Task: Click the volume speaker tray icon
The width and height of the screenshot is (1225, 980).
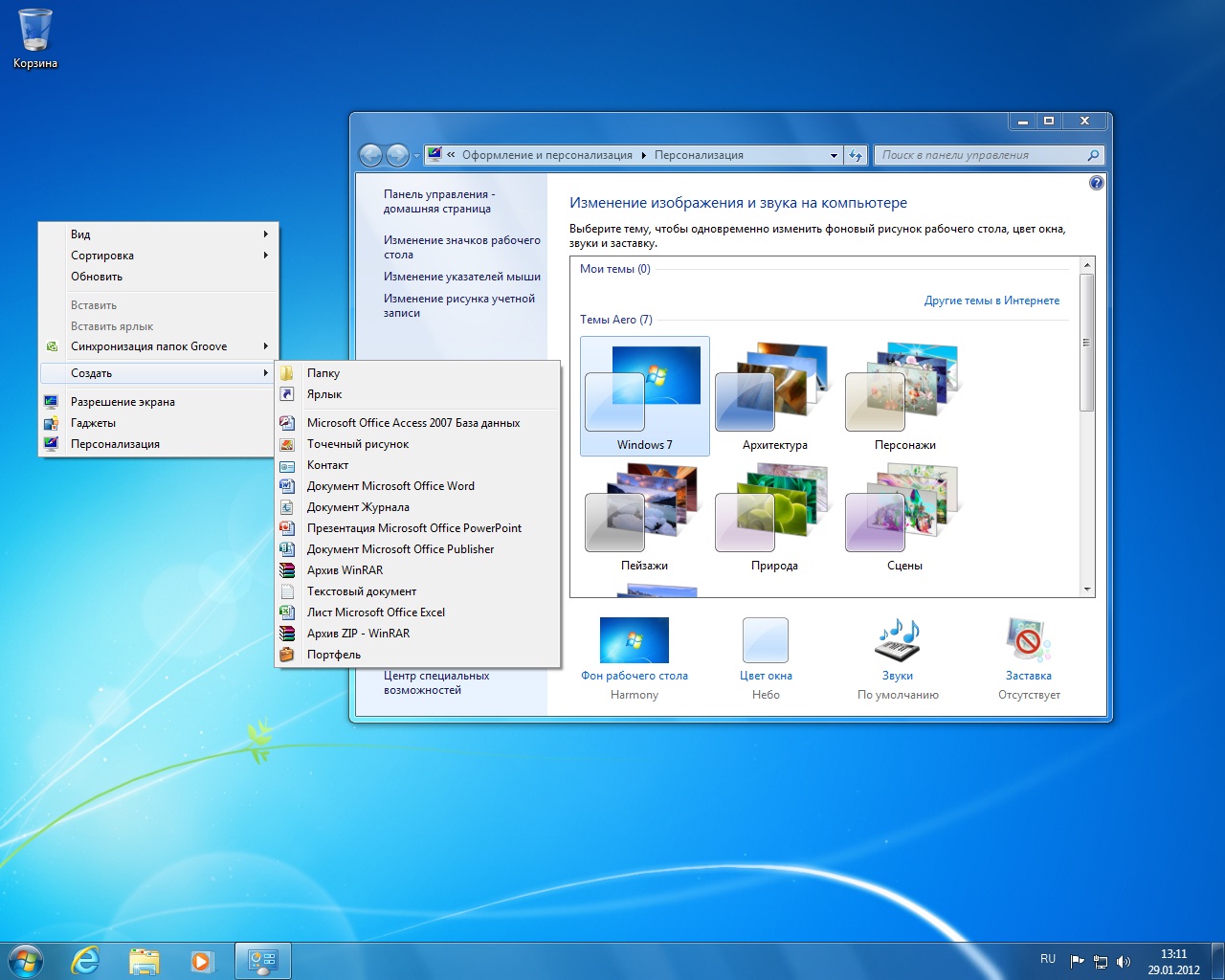Action: tap(1124, 961)
